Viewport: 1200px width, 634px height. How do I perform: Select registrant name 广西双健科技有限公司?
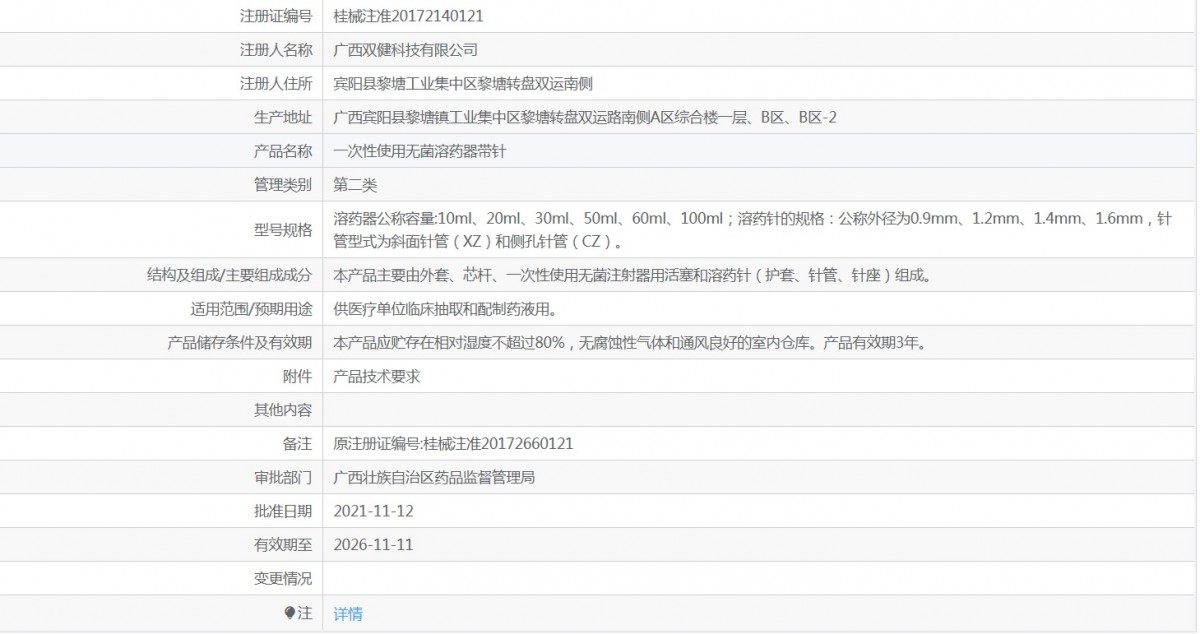click(x=406, y=50)
